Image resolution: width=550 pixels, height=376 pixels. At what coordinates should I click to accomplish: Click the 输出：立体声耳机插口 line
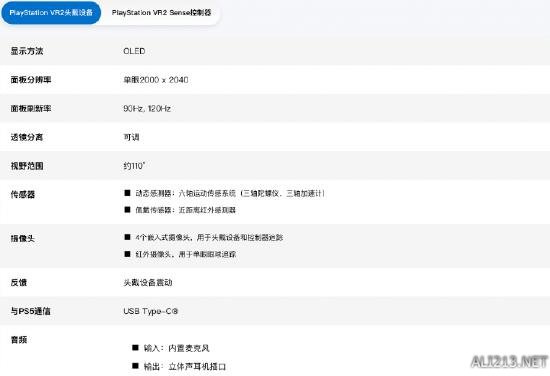(179, 367)
